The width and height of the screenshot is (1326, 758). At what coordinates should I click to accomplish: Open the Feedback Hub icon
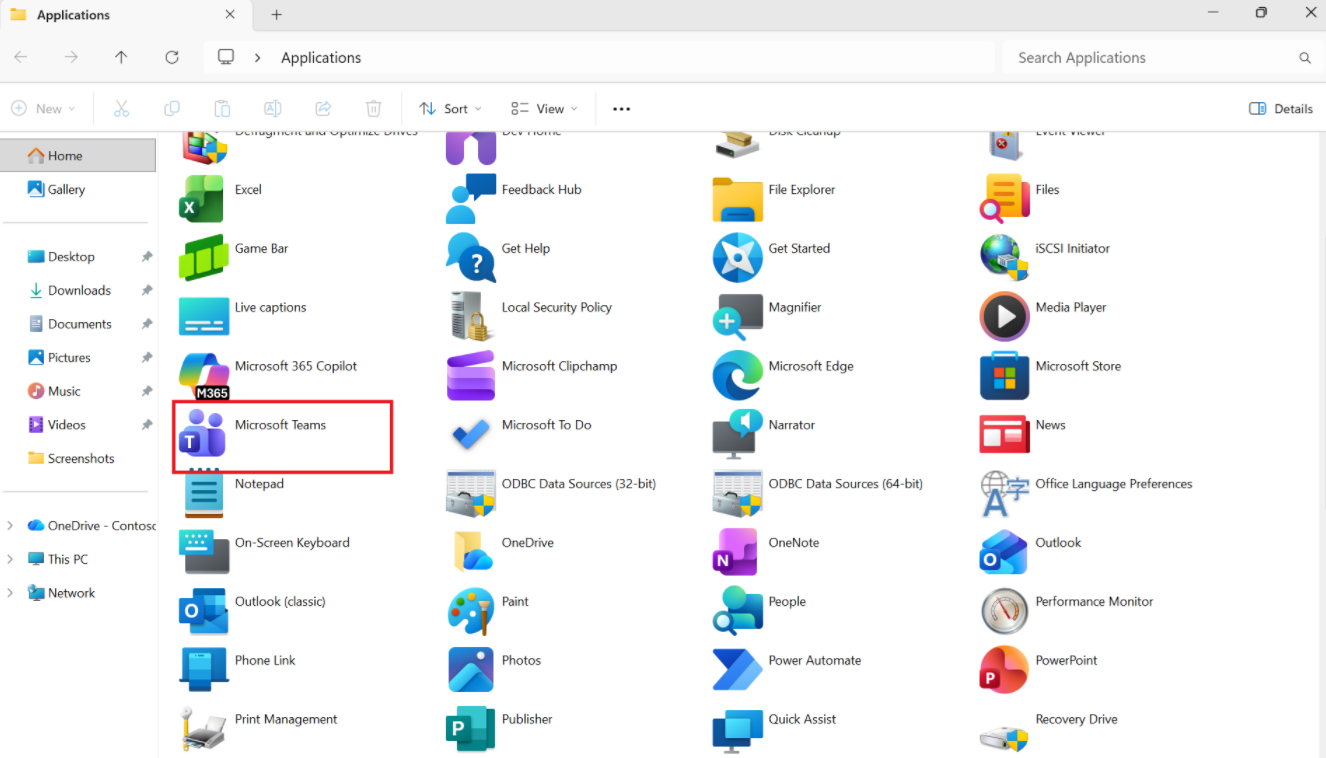click(x=470, y=198)
